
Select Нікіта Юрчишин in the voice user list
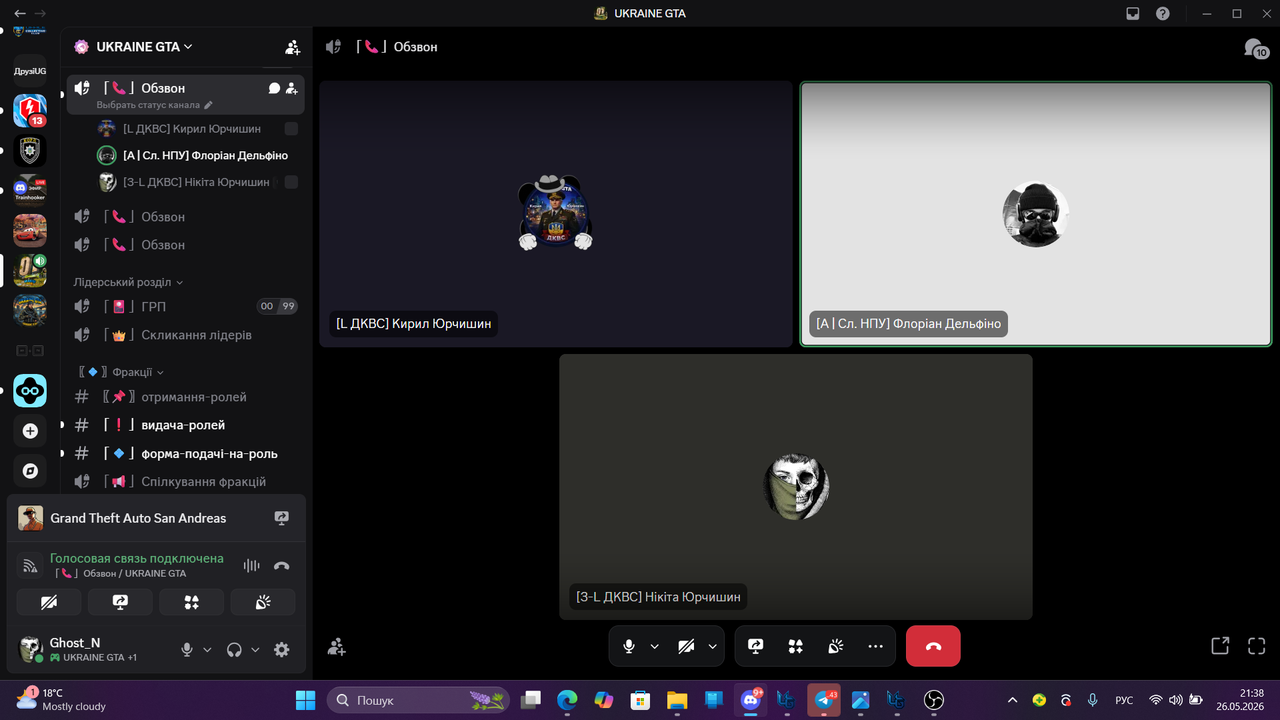pos(198,182)
